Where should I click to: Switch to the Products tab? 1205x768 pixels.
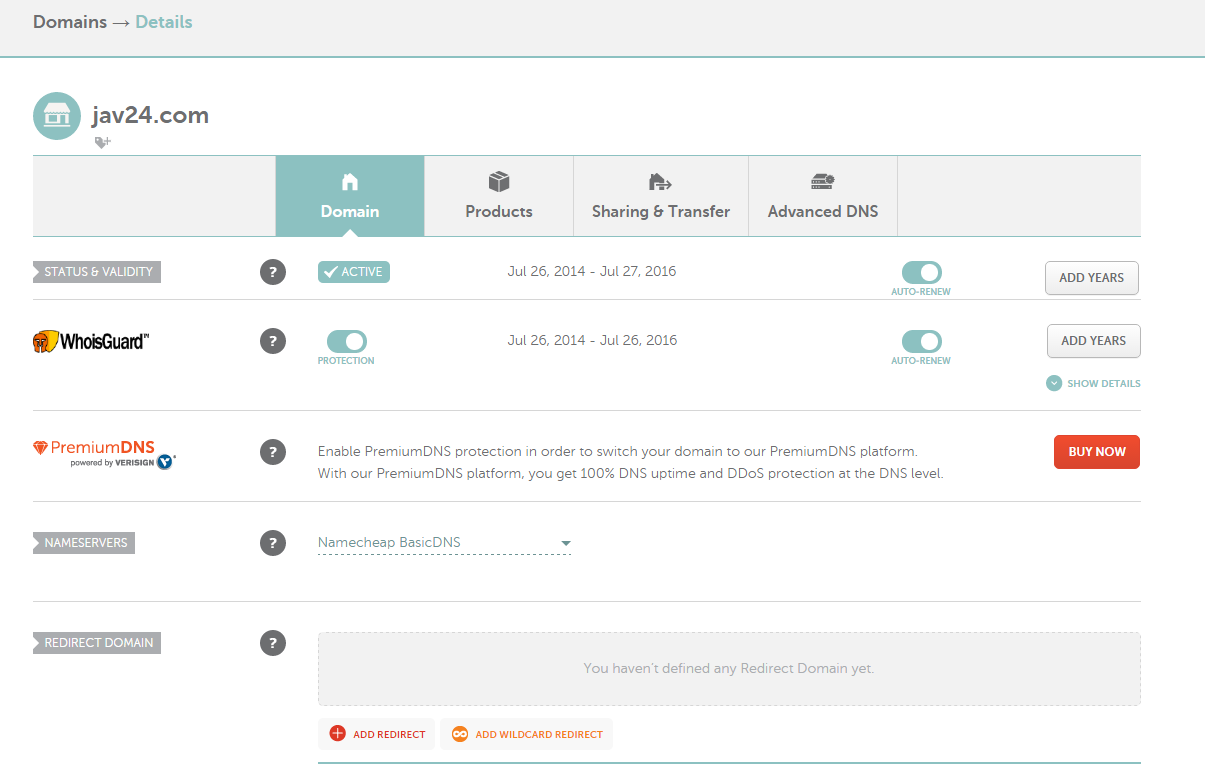coord(499,196)
